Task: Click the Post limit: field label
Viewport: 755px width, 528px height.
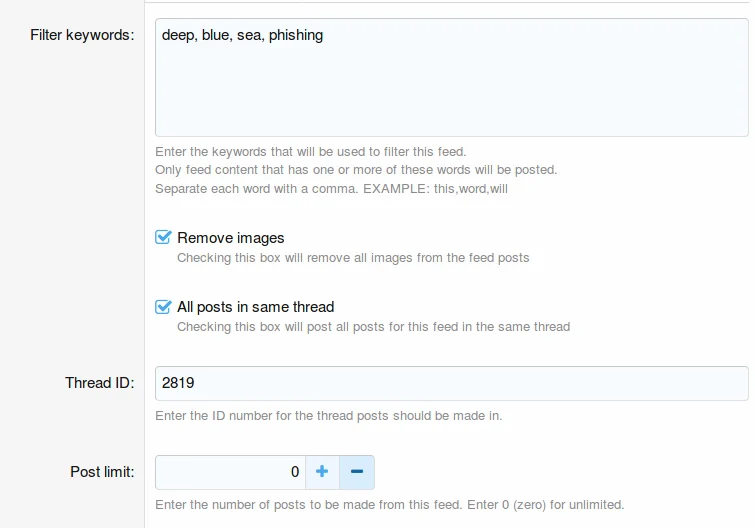Action: point(102,472)
